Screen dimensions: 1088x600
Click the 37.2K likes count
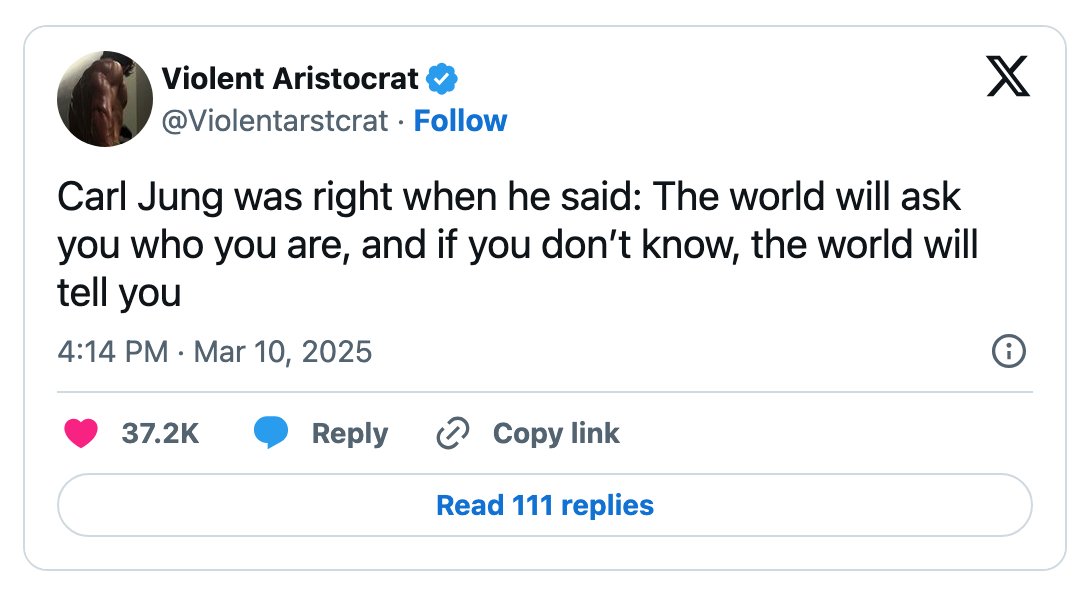[x=160, y=434]
